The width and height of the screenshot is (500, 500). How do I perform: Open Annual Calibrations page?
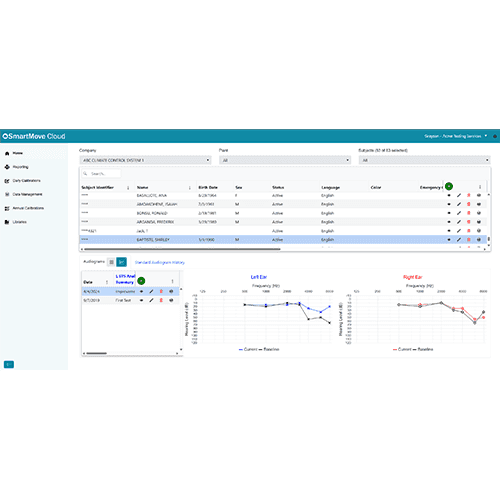(x=28, y=208)
